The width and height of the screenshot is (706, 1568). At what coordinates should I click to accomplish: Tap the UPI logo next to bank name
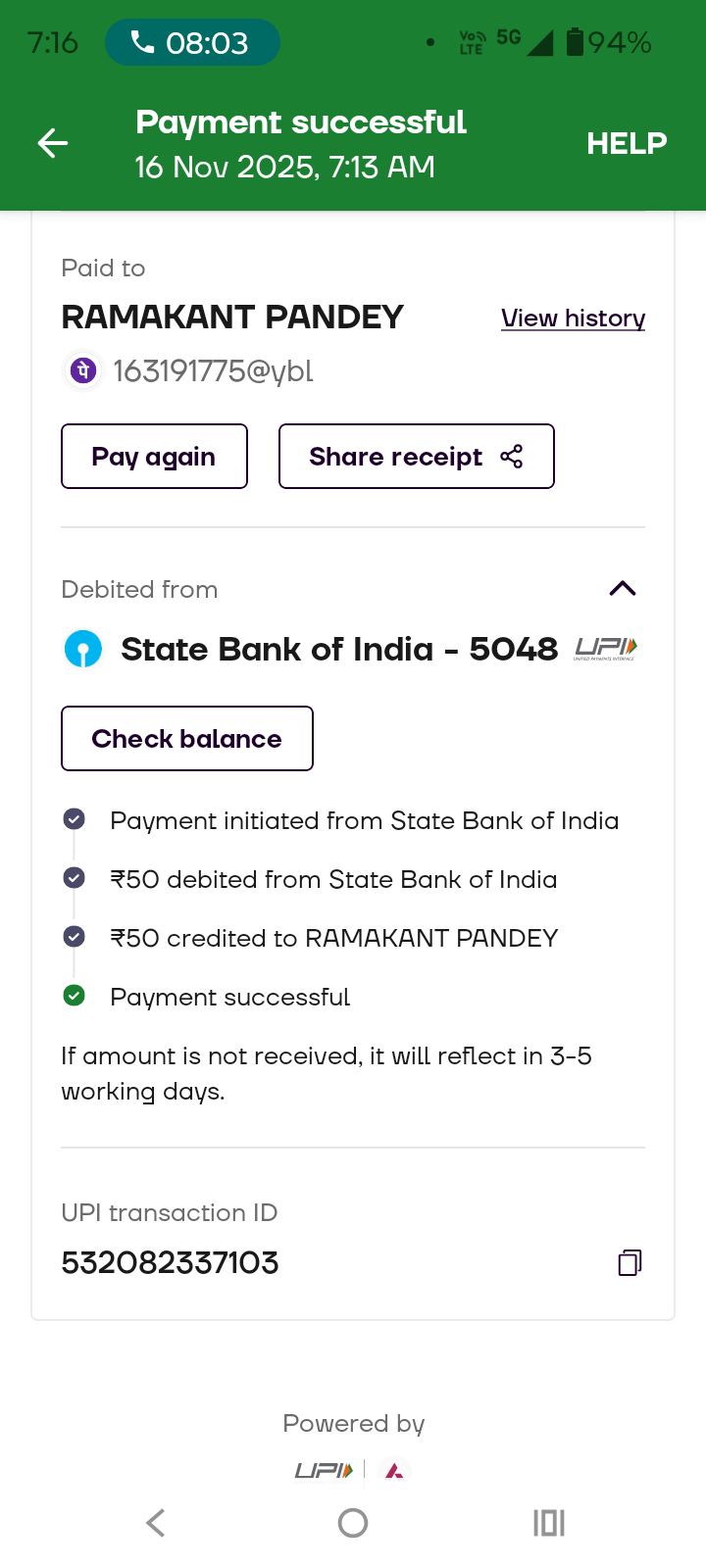pyautogui.click(x=606, y=649)
